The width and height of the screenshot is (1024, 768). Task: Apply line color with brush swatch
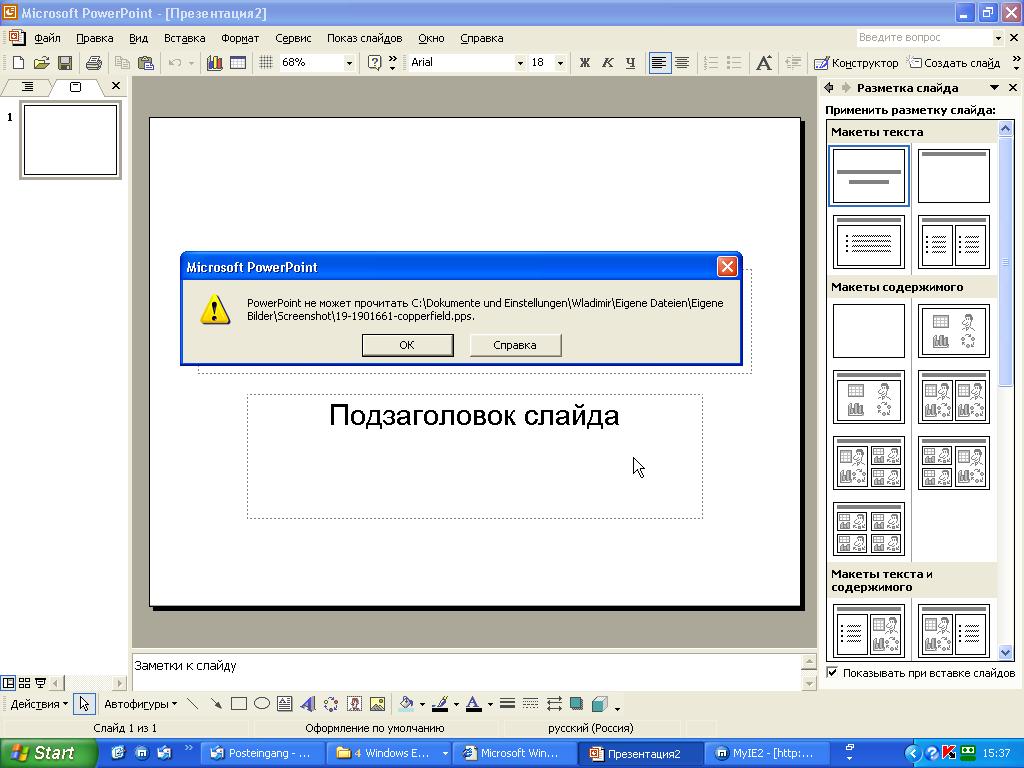[440, 703]
